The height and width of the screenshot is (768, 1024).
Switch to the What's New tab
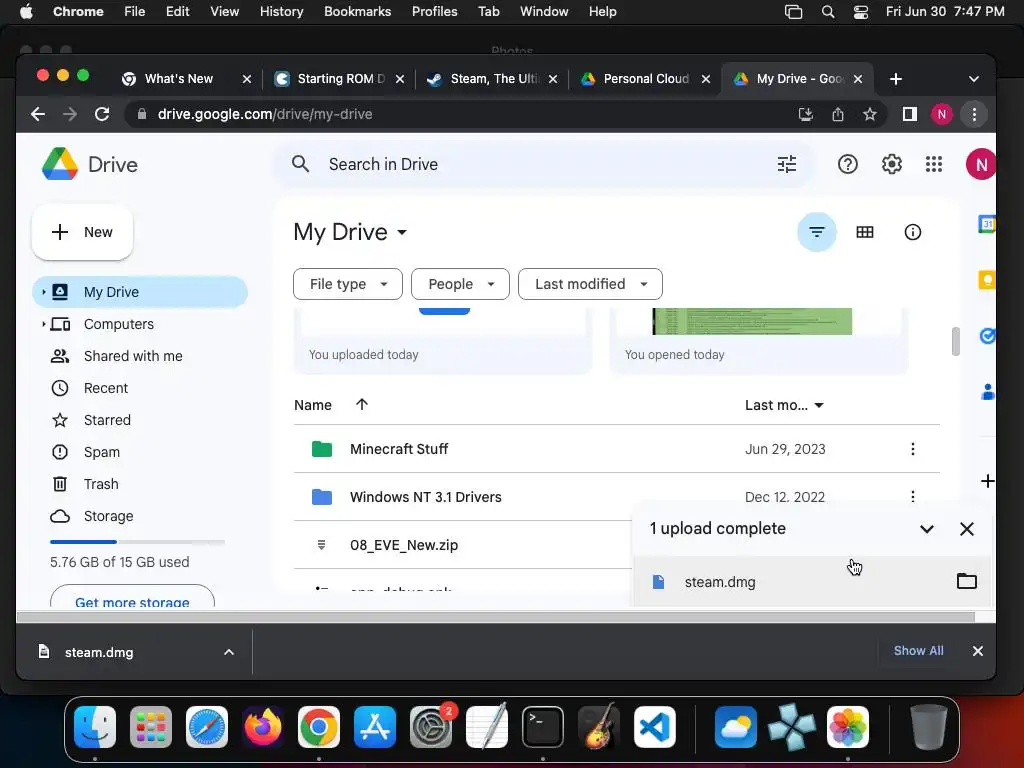click(186, 79)
